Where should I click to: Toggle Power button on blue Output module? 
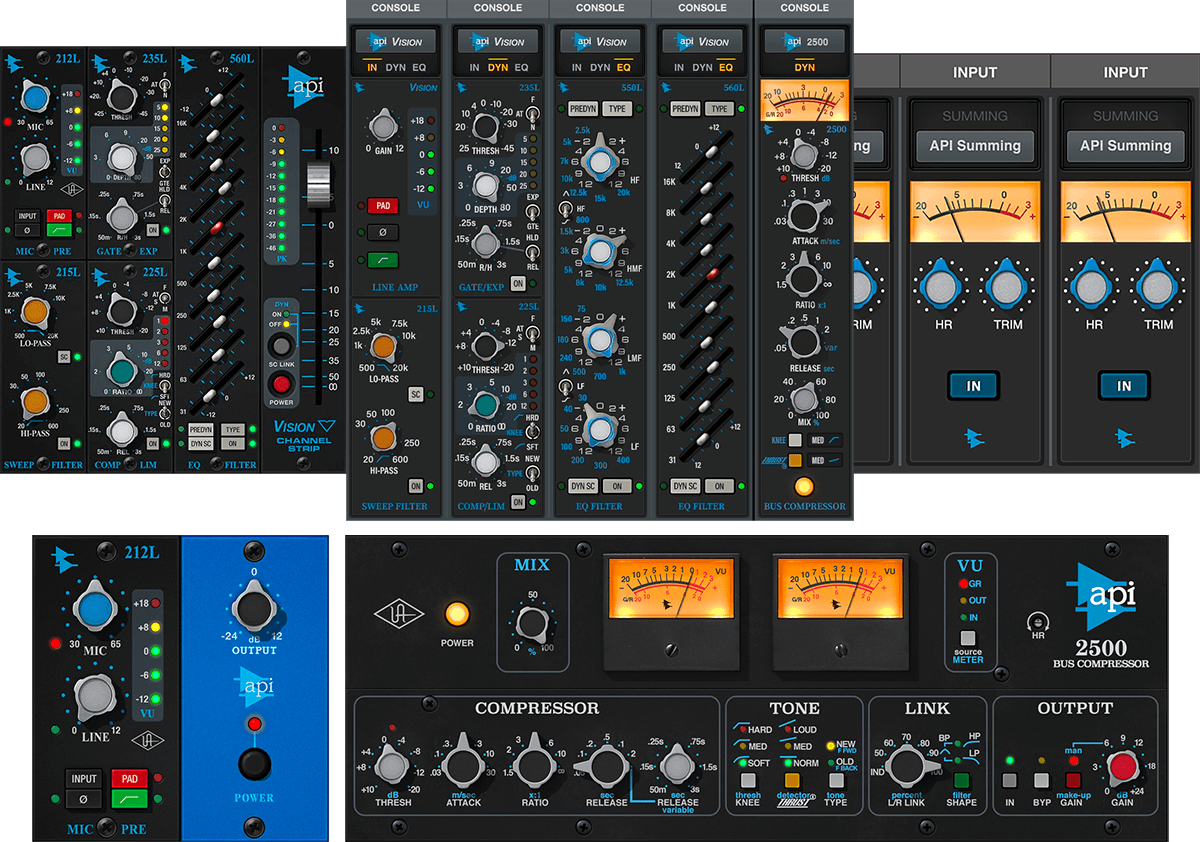[254, 765]
